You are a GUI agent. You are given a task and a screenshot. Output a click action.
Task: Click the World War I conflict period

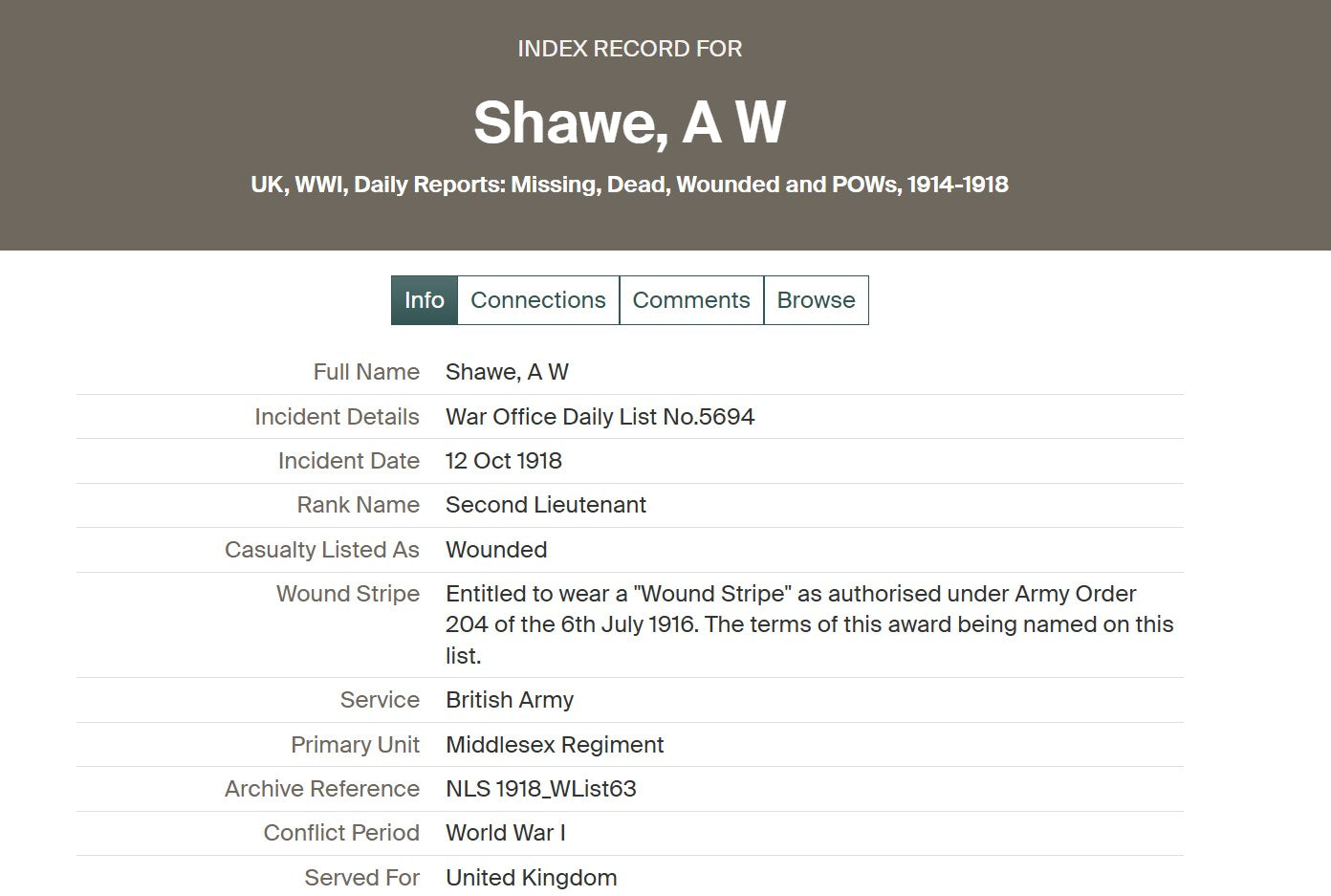pos(506,833)
